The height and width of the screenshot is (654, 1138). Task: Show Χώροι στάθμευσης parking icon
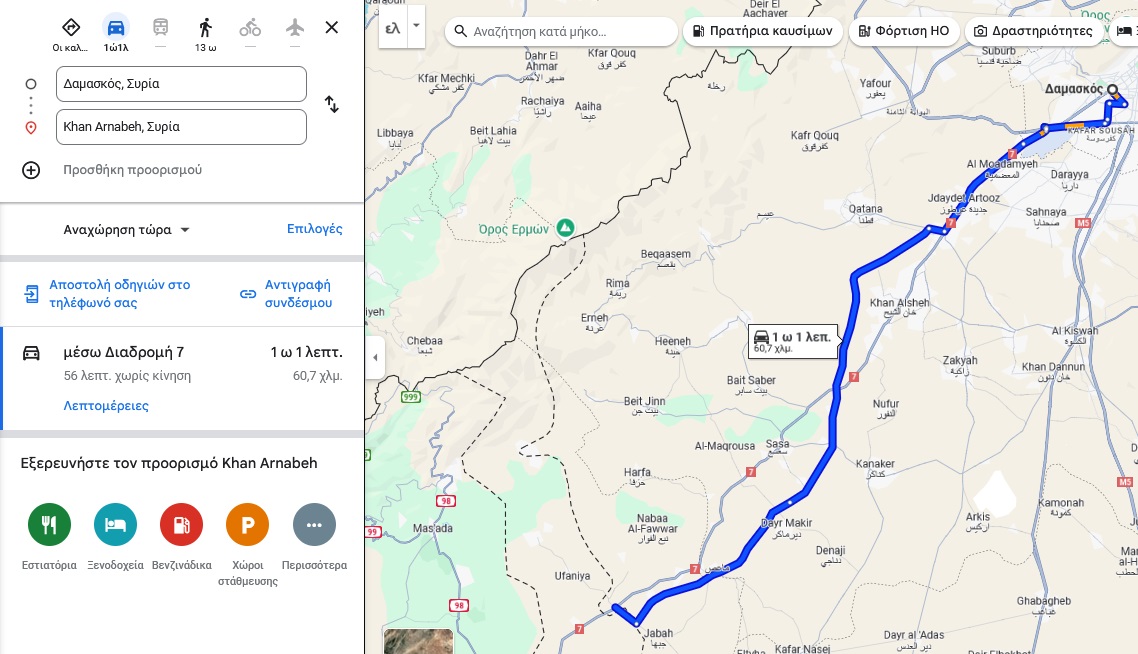(247, 524)
